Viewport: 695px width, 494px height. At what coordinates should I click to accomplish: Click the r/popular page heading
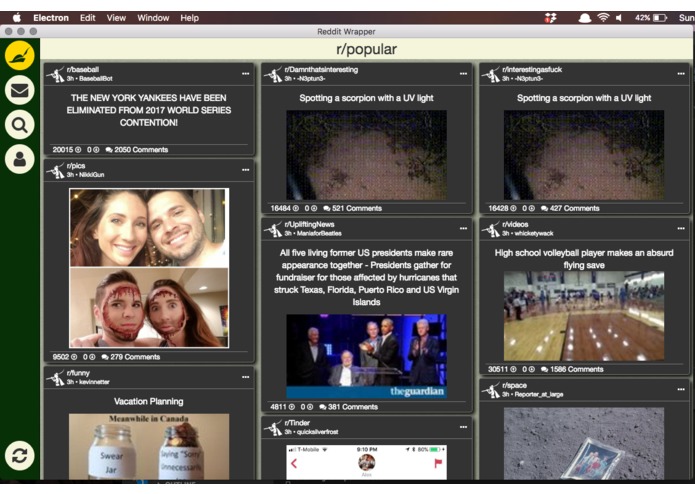[x=366, y=49]
